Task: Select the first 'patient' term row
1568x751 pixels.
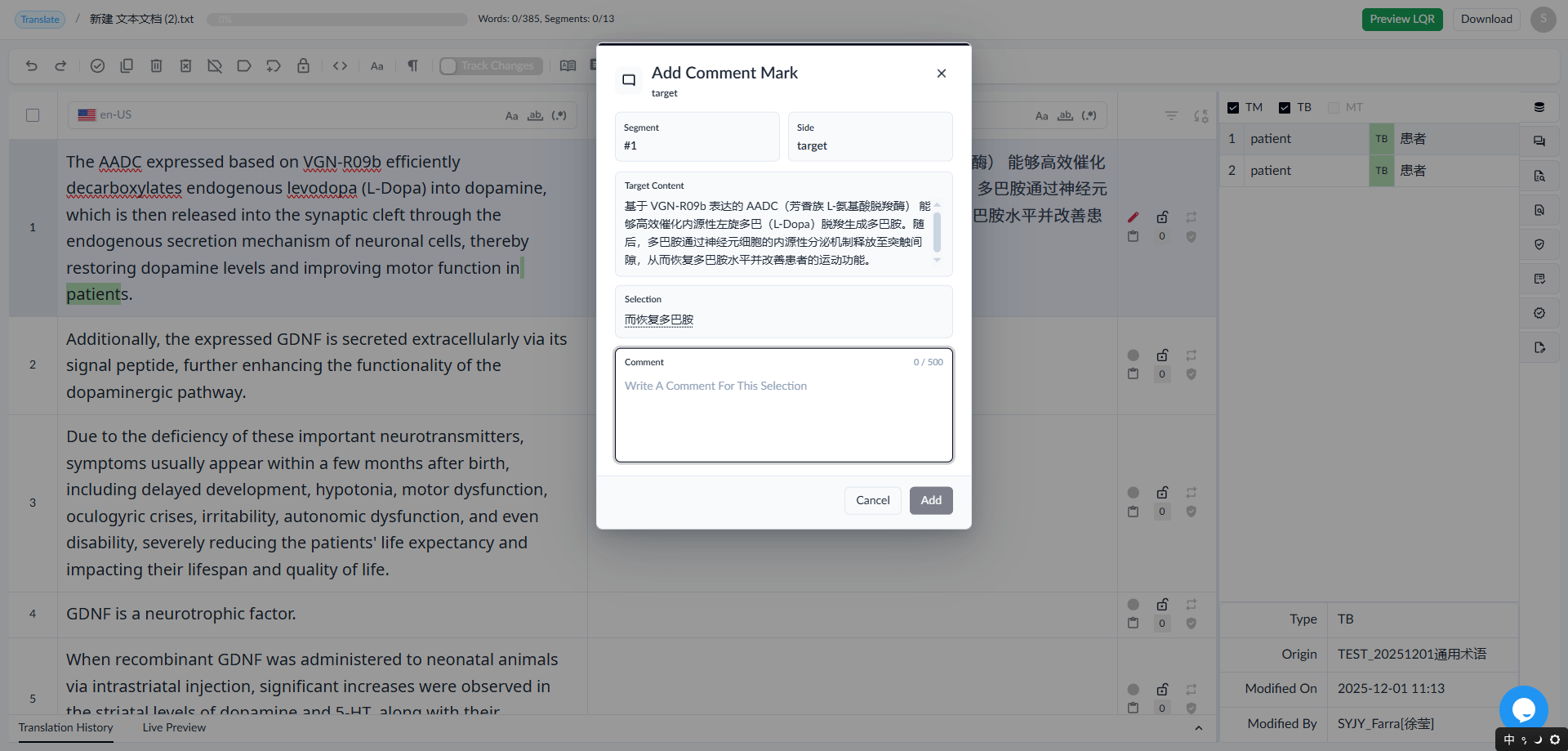Action: click(x=1370, y=139)
